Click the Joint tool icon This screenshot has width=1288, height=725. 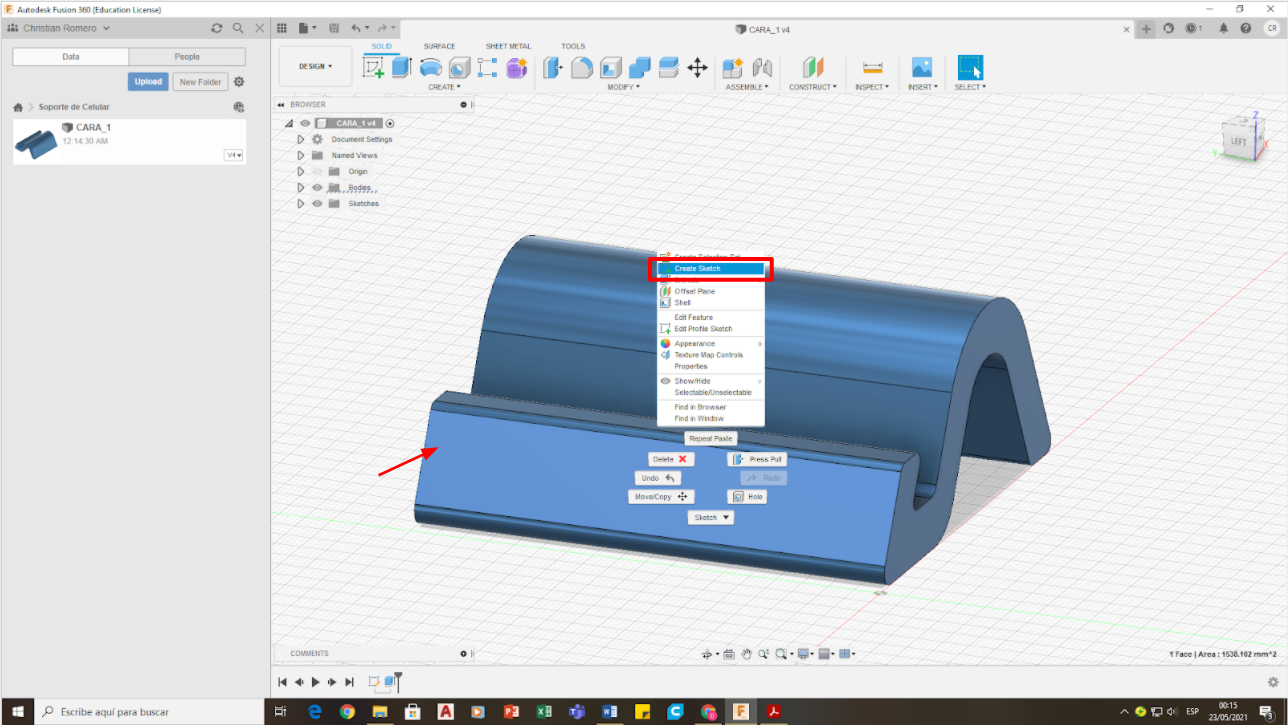(762, 67)
